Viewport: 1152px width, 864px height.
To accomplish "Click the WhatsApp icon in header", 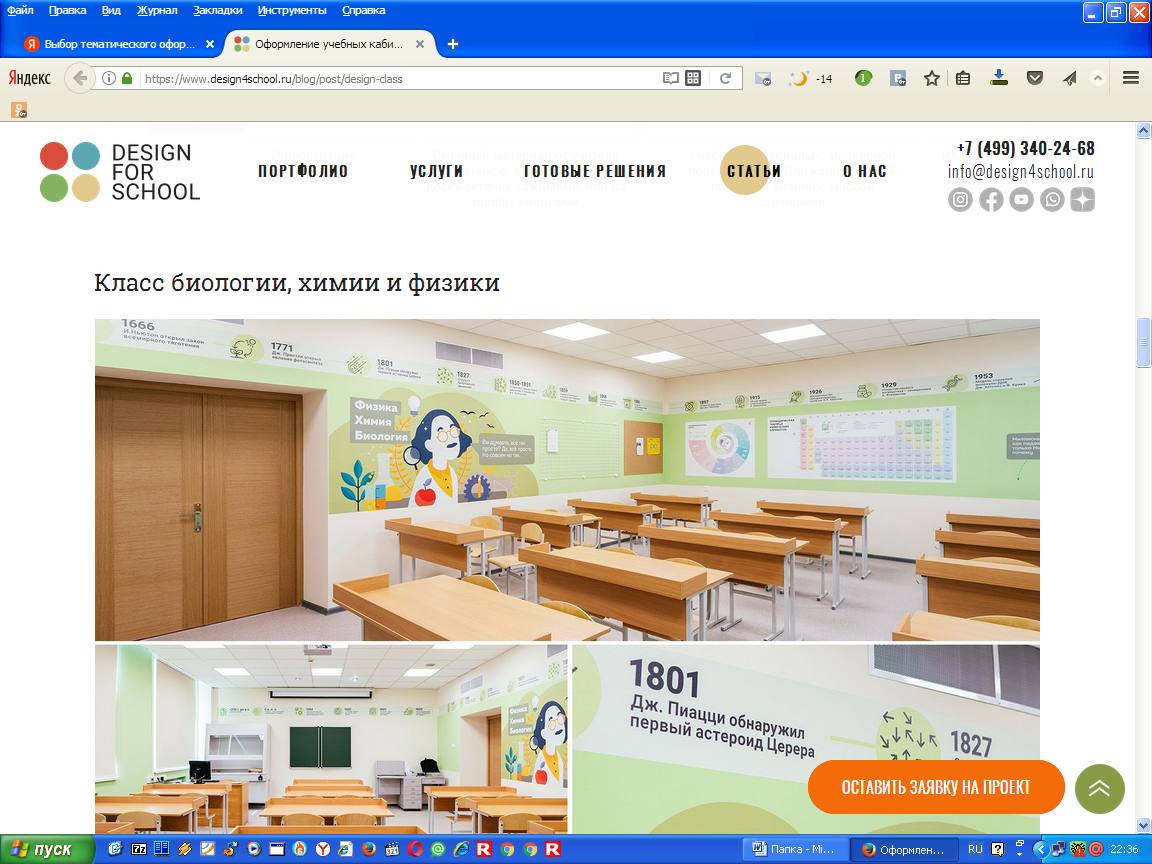I will [x=1052, y=200].
